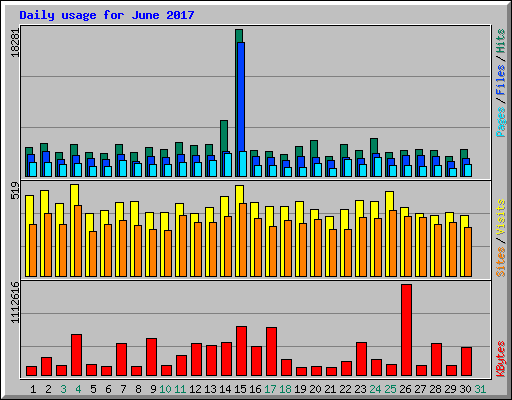Select the orange Sites bar for day 15

243,240
